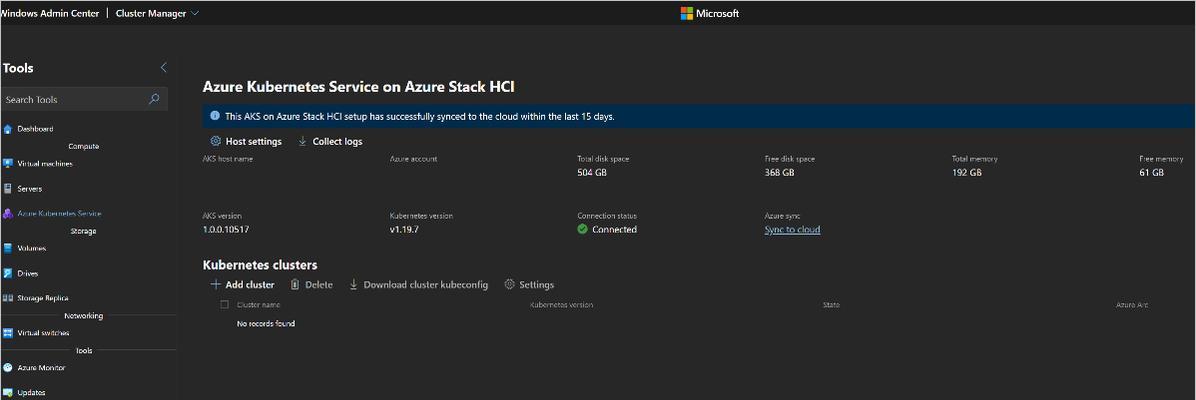Sort by the Cluster name column
Image resolution: width=1196 pixels, height=400 pixels.
click(259, 305)
